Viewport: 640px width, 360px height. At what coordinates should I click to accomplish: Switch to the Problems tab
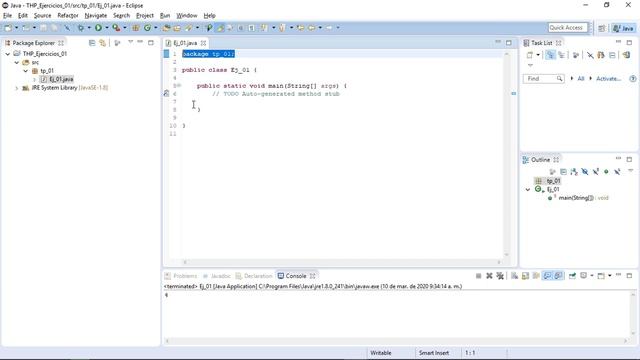181,276
